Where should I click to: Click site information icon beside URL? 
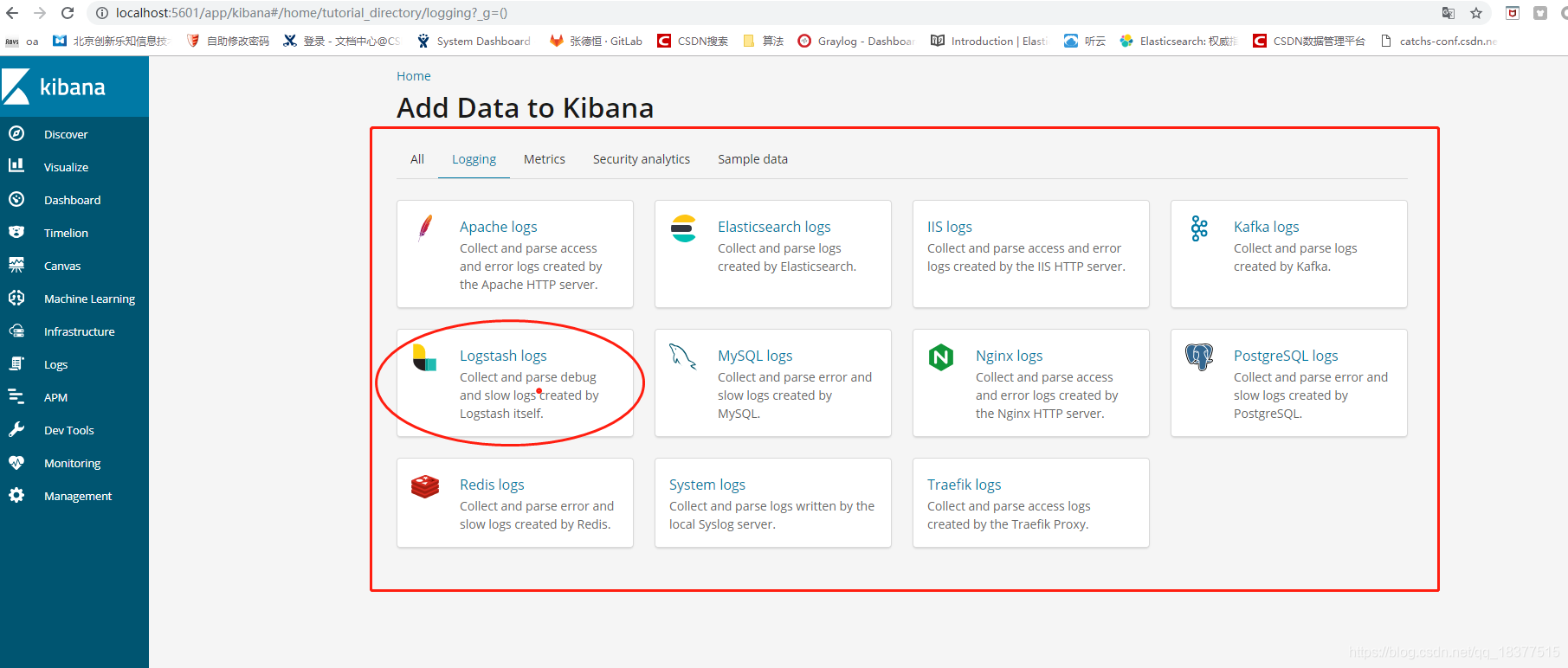(101, 13)
